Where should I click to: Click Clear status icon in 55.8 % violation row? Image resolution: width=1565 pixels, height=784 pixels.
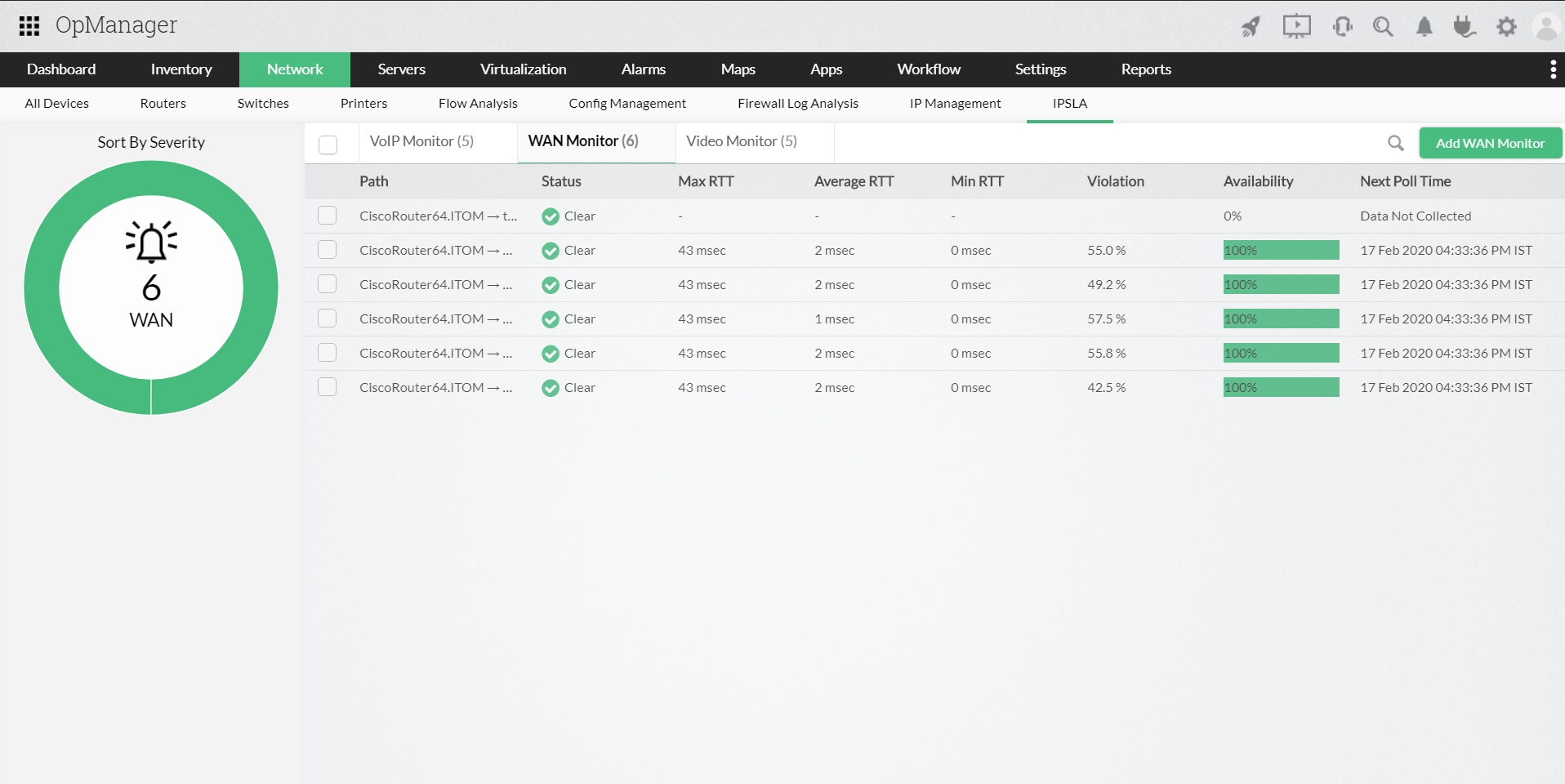pyautogui.click(x=551, y=354)
